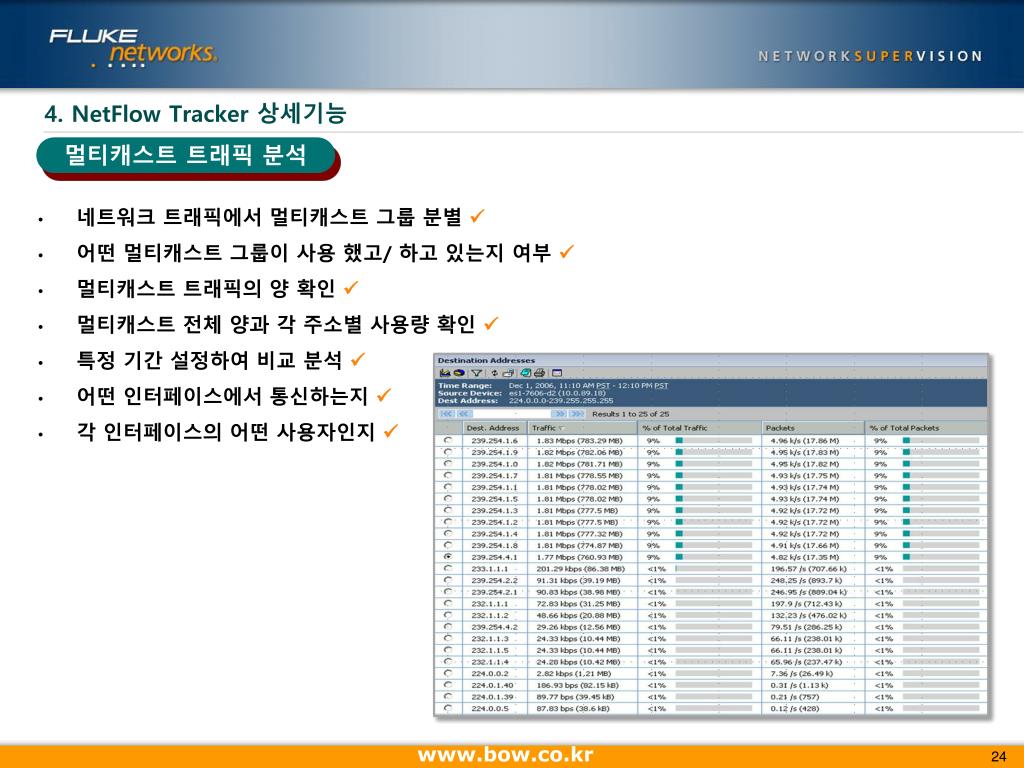The width and height of the screenshot is (1024, 768).
Task: Click address cell 232.1.1.1
Action: 490,603
